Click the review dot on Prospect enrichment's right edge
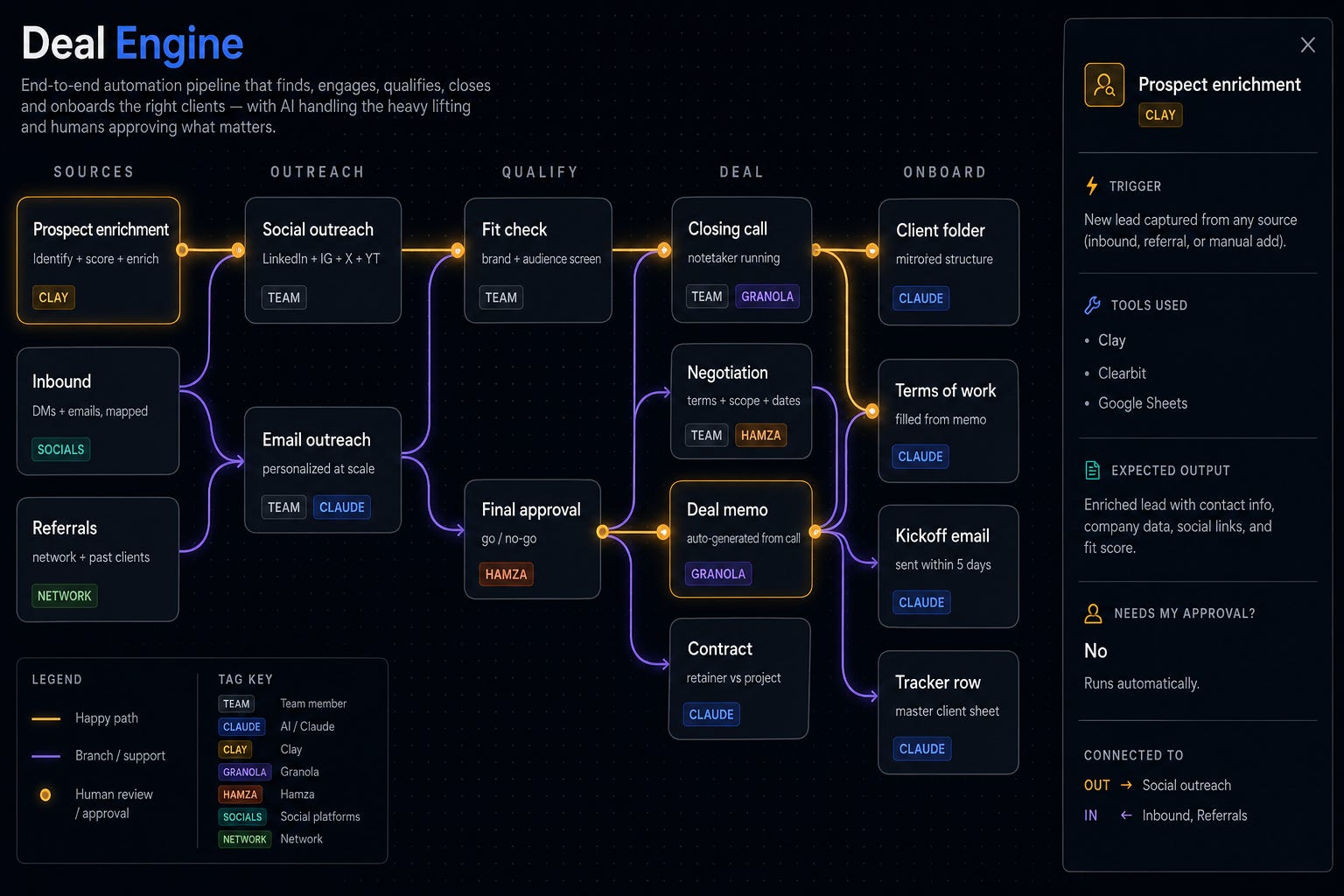Screen dimensions: 1344x896 pos(182,250)
